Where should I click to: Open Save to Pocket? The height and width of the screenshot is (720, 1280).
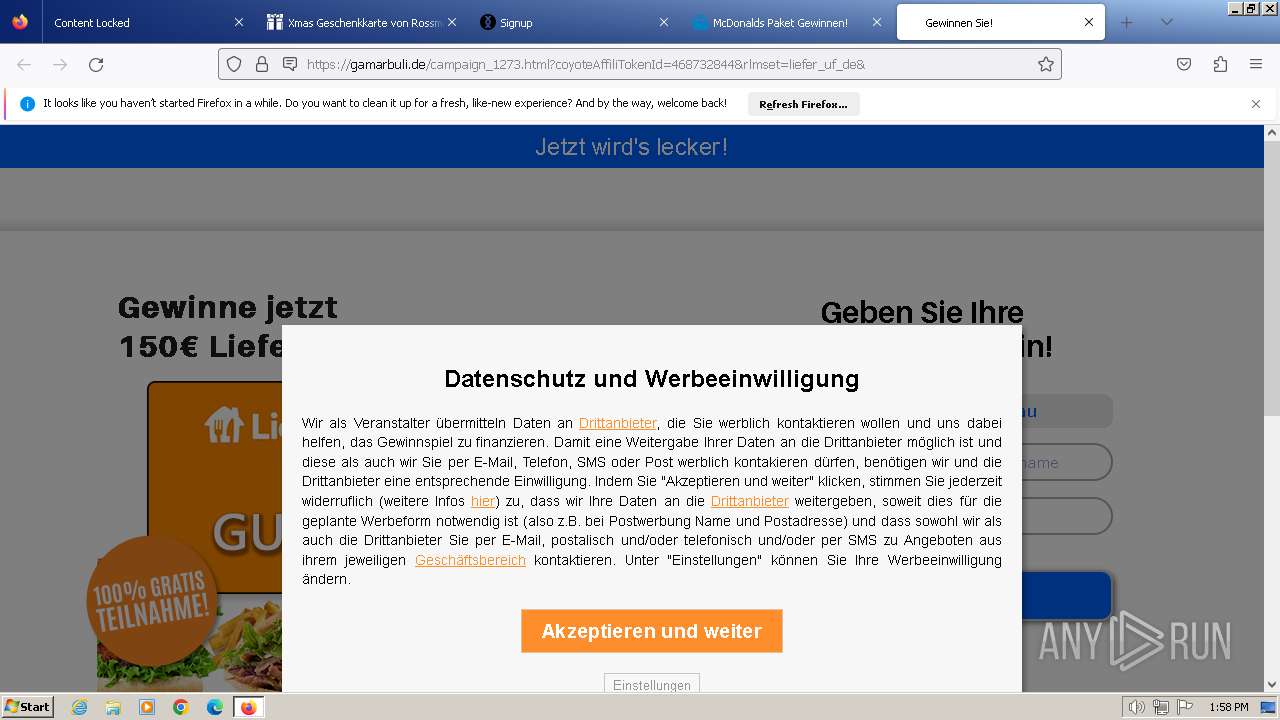[1184, 64]
